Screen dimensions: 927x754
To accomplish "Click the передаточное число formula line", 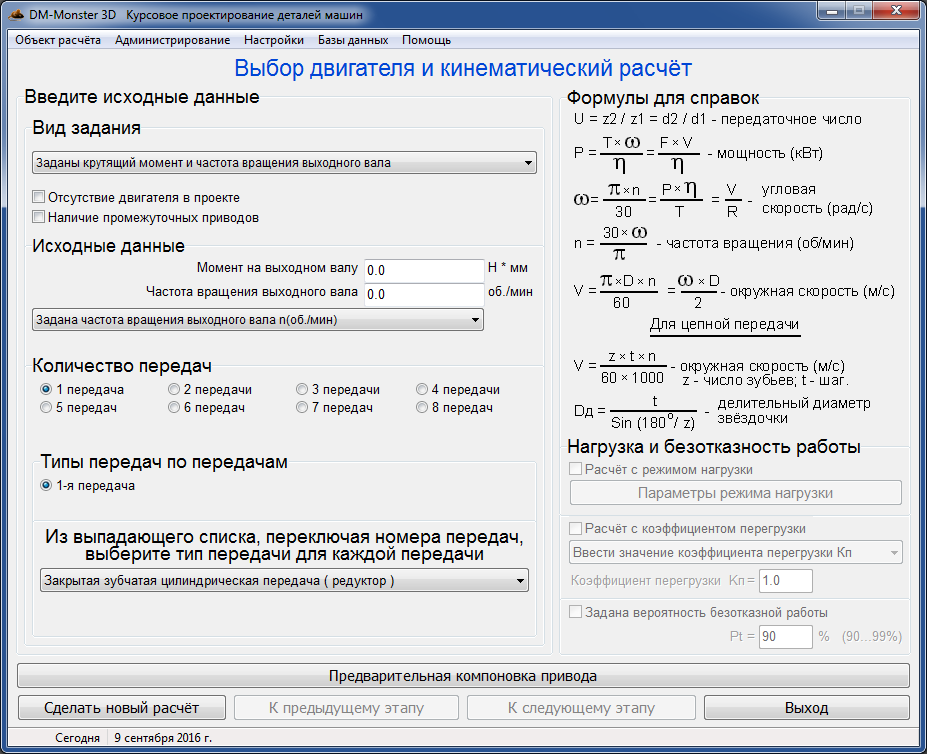I will coord(717,119).
